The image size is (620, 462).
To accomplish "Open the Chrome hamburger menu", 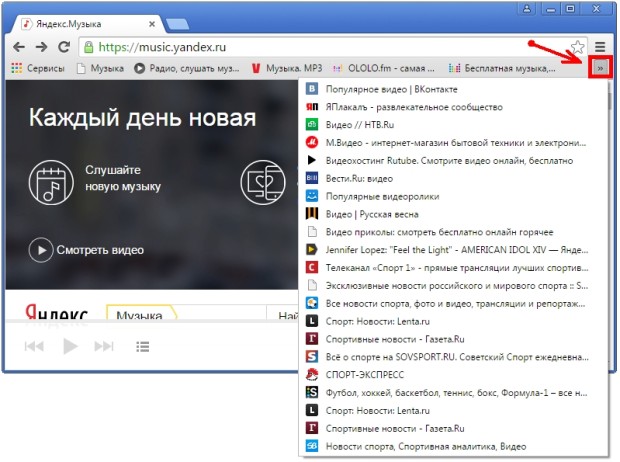I will coord(600,47).
